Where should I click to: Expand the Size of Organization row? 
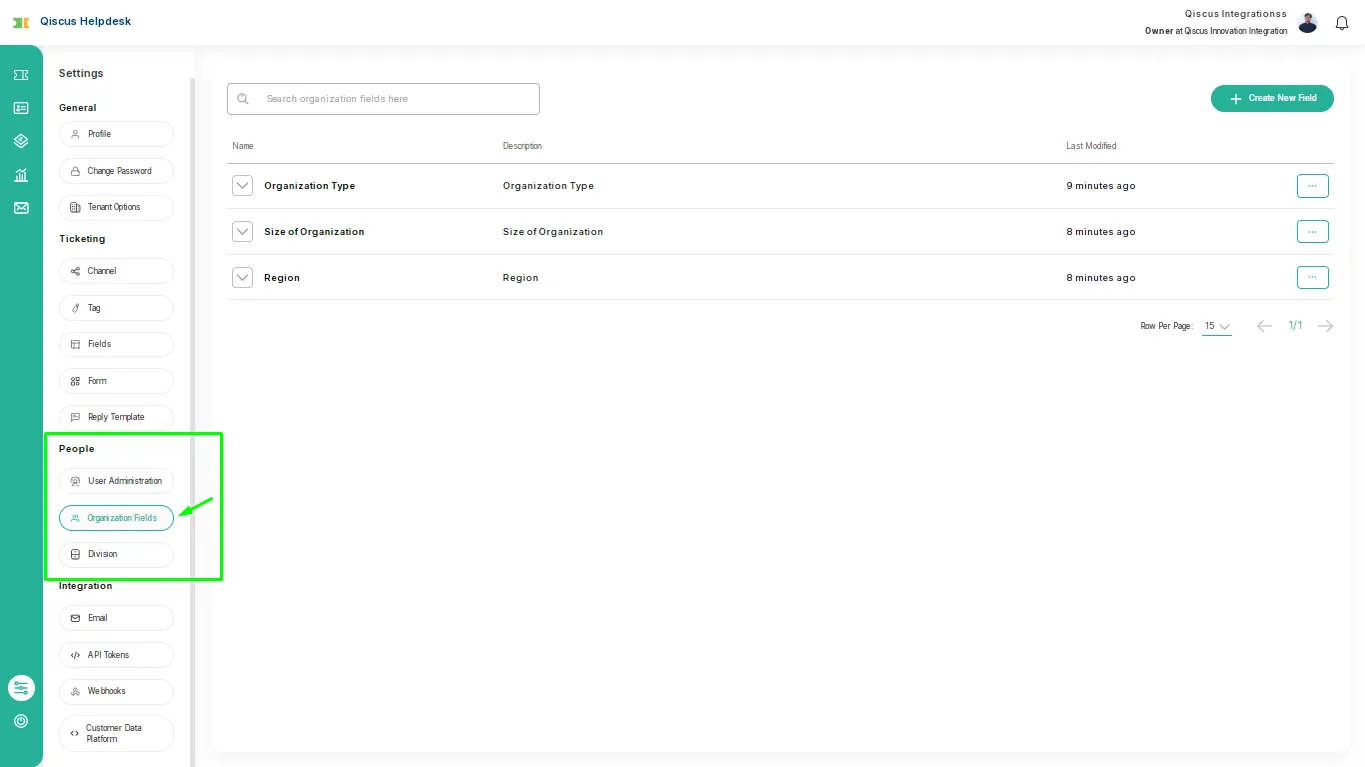(x=242, y=232)
